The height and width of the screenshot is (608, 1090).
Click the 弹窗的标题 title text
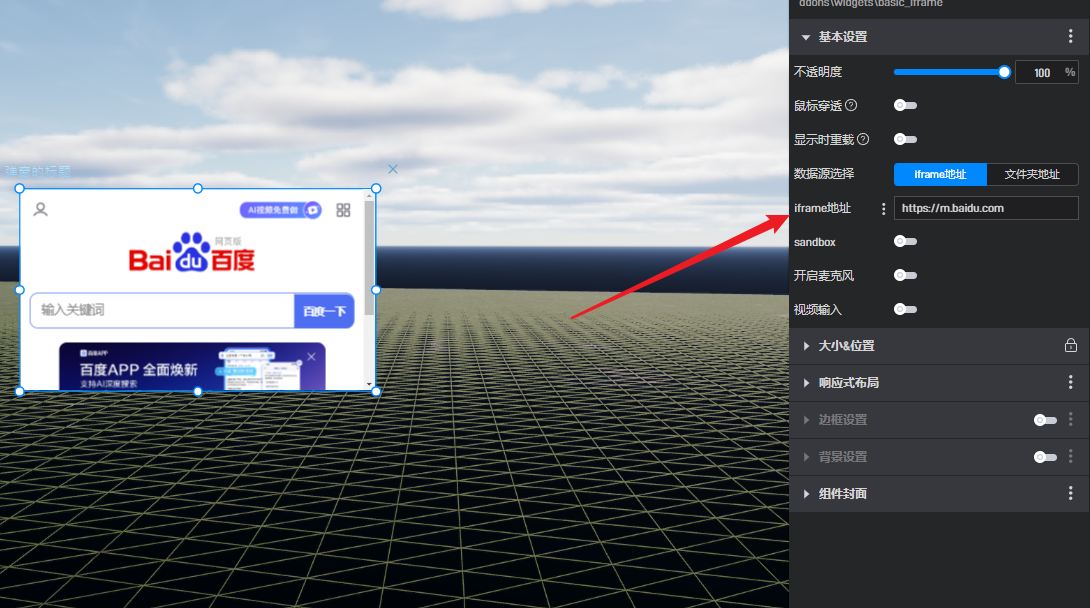(x=38, y=171)
